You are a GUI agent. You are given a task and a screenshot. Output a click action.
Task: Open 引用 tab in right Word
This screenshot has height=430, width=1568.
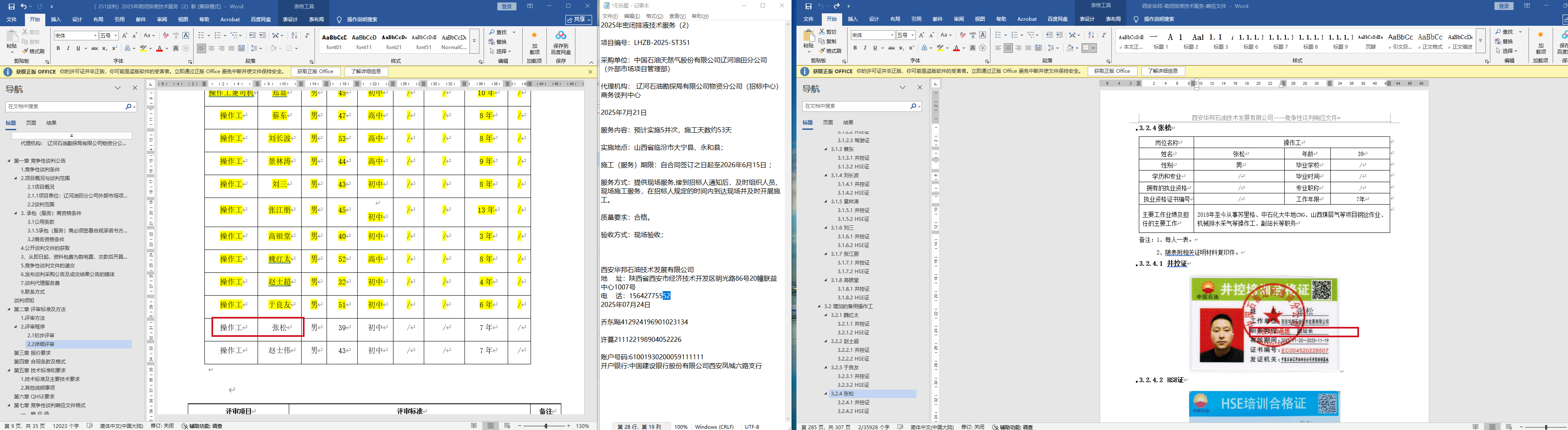coord(916,20)
